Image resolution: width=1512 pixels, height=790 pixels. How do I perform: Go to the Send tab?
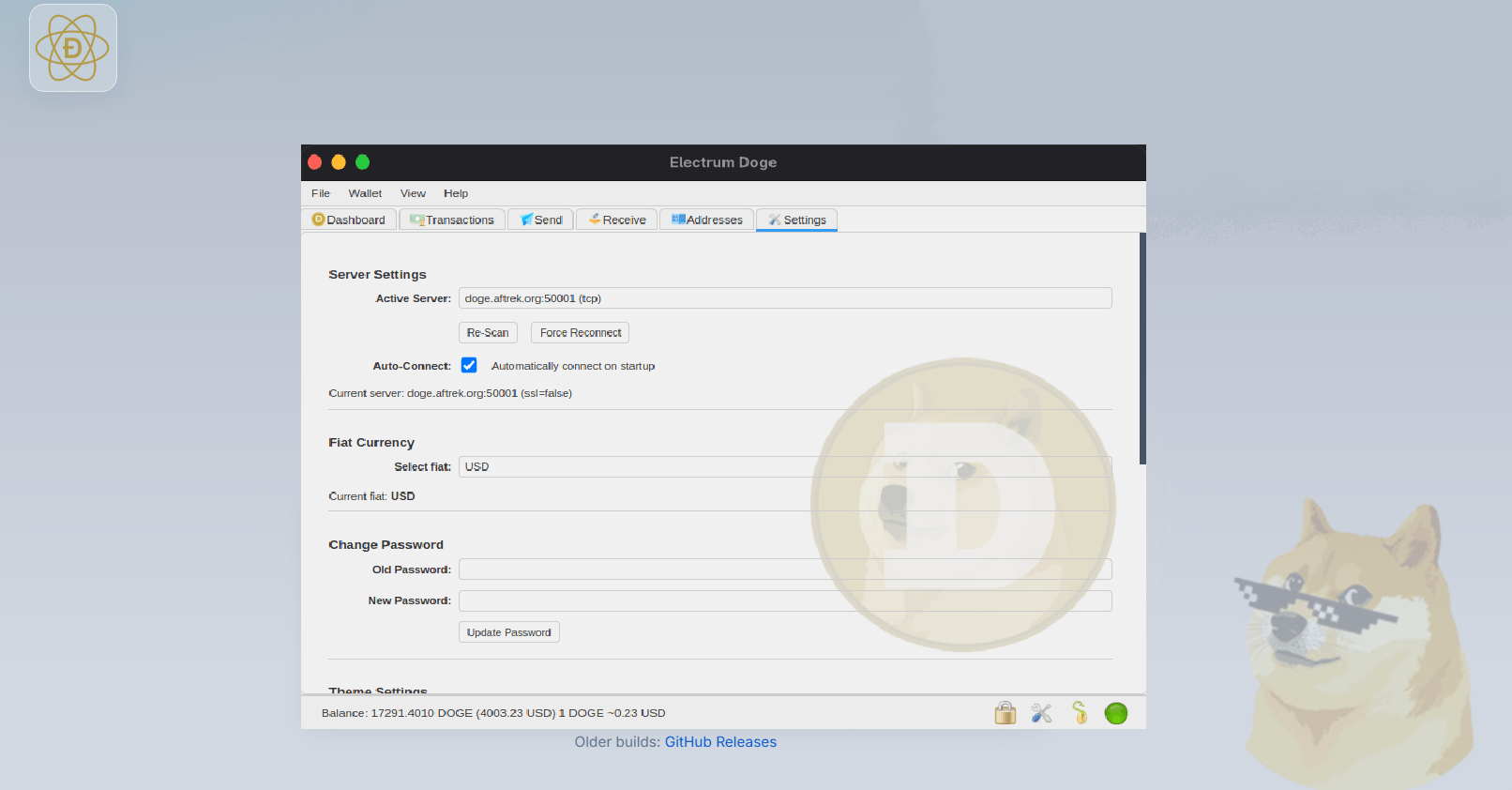[x=541, y=220]
